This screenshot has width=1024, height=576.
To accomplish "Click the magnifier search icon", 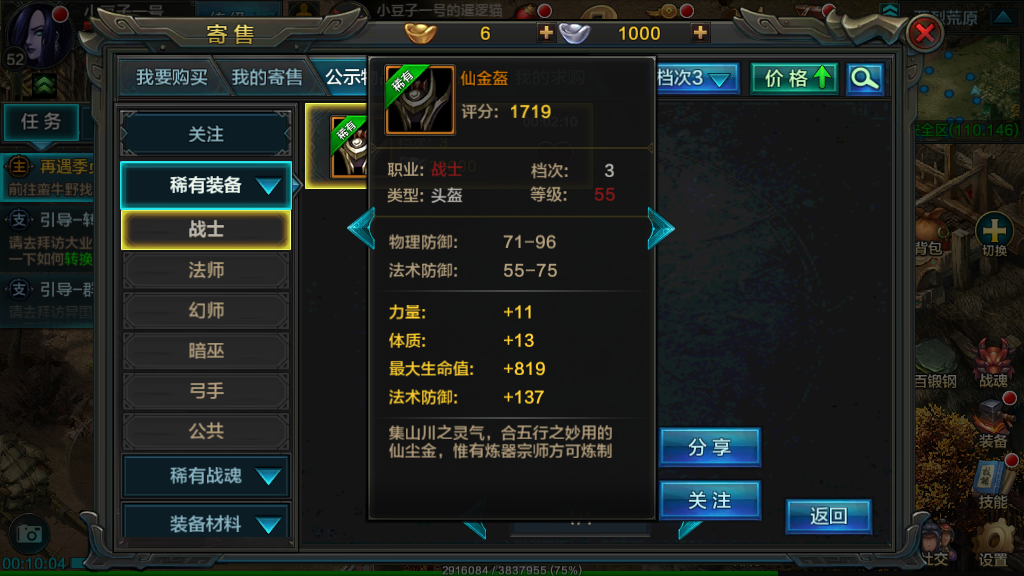I will [865, 79].
